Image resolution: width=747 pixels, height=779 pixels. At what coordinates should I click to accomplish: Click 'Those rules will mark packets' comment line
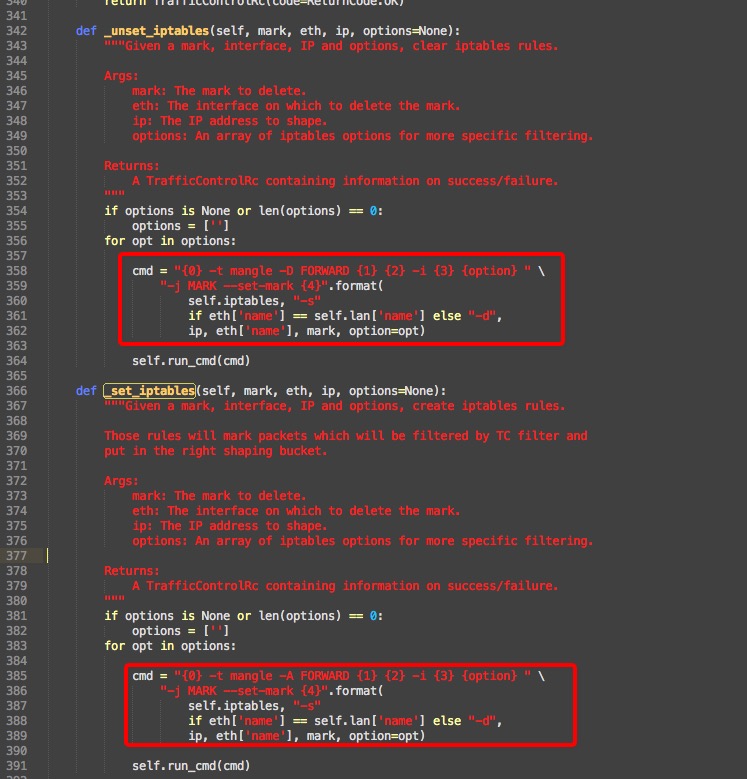click(346, 436)
